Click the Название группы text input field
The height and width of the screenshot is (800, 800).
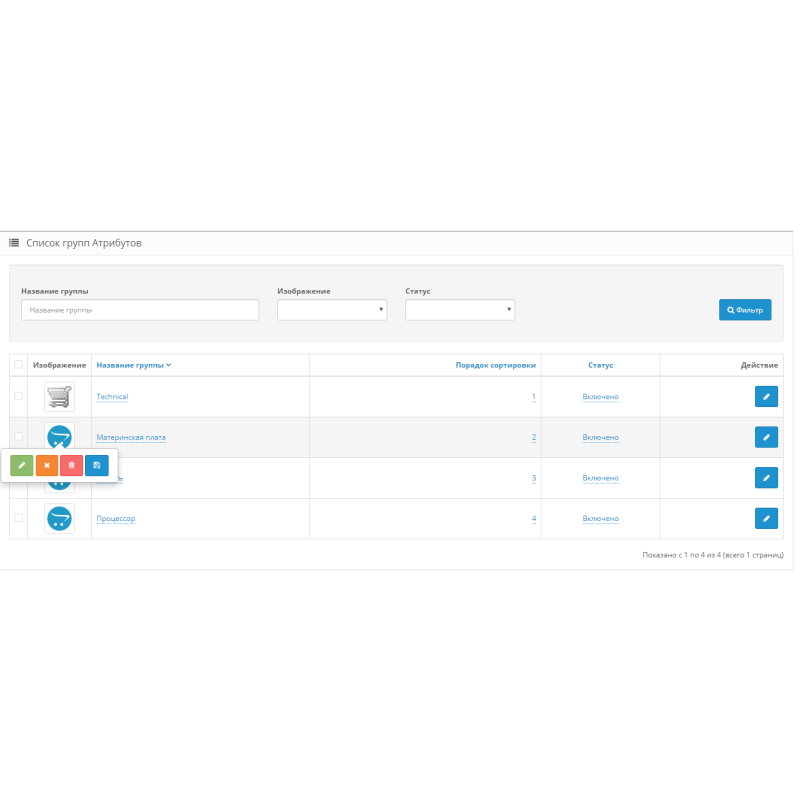point(140,310)
